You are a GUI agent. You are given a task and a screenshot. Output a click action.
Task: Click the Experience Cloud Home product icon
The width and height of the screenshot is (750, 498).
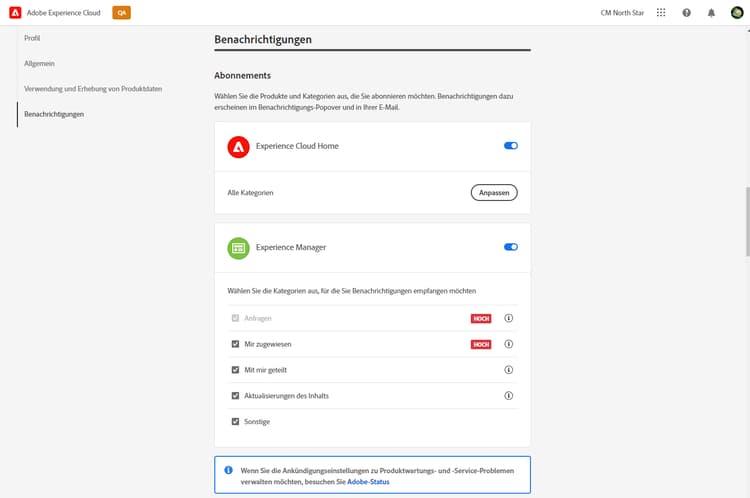(x=238, y=146)
